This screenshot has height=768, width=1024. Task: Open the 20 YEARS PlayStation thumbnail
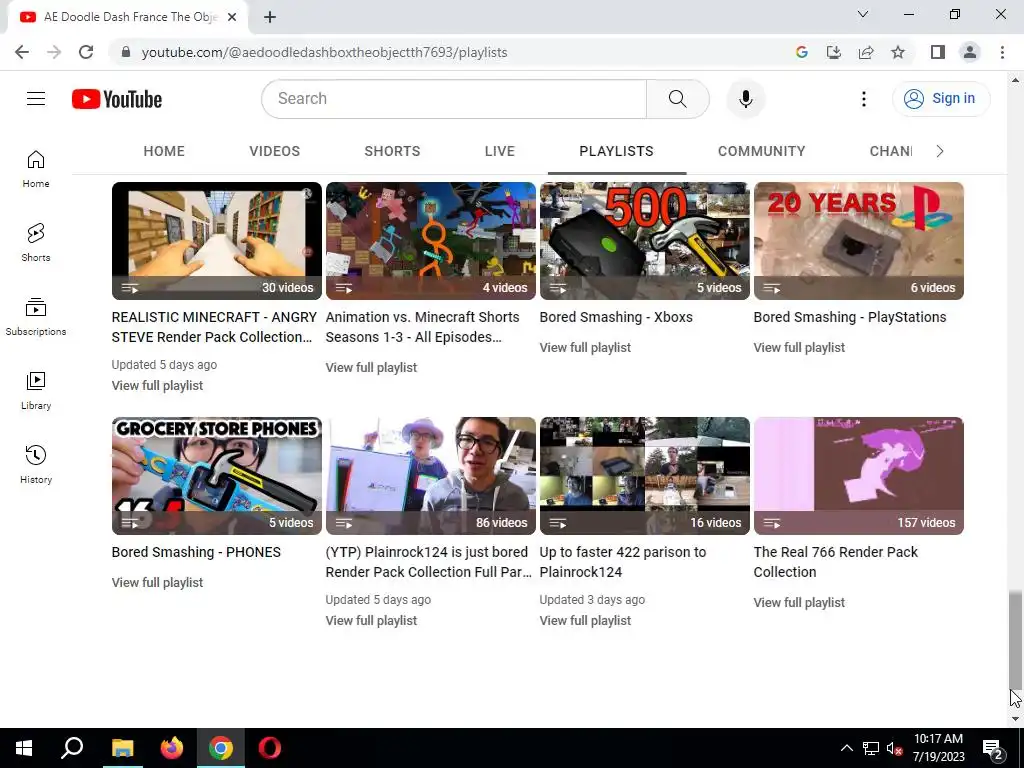click(x=859, y=241)
